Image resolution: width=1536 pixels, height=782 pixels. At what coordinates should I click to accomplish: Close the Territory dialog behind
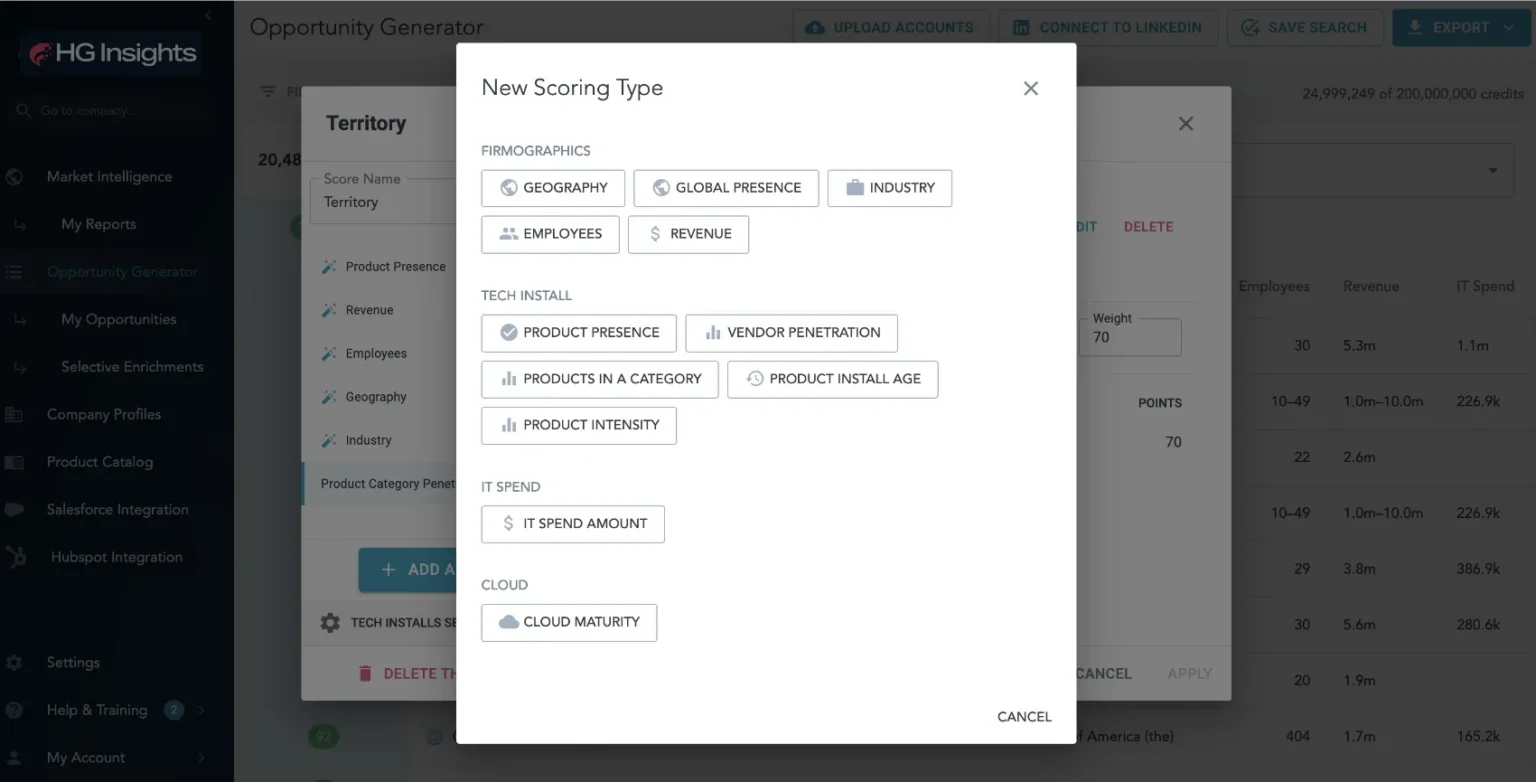tap(1186, 123)
